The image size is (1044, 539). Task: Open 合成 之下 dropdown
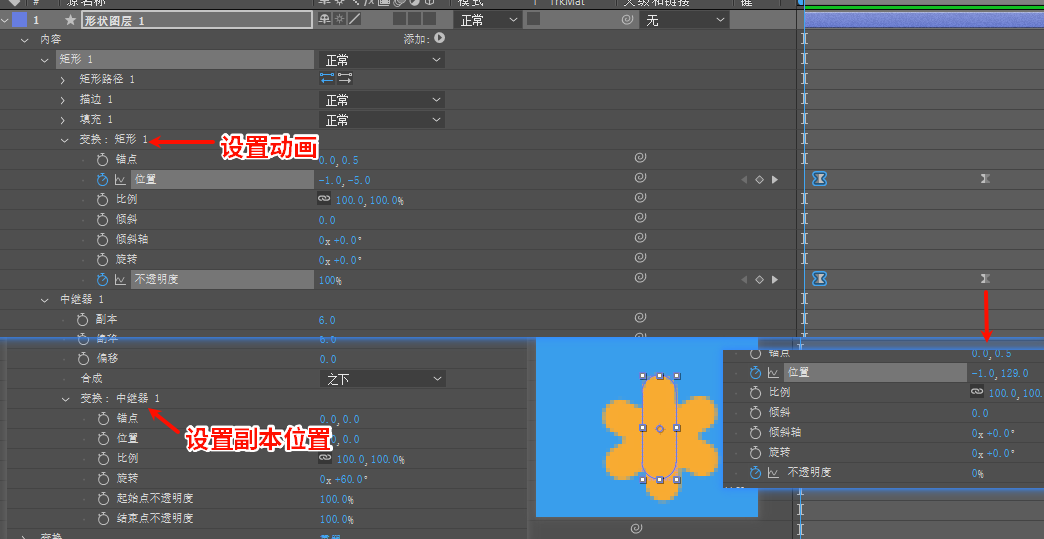coord(383,379)
